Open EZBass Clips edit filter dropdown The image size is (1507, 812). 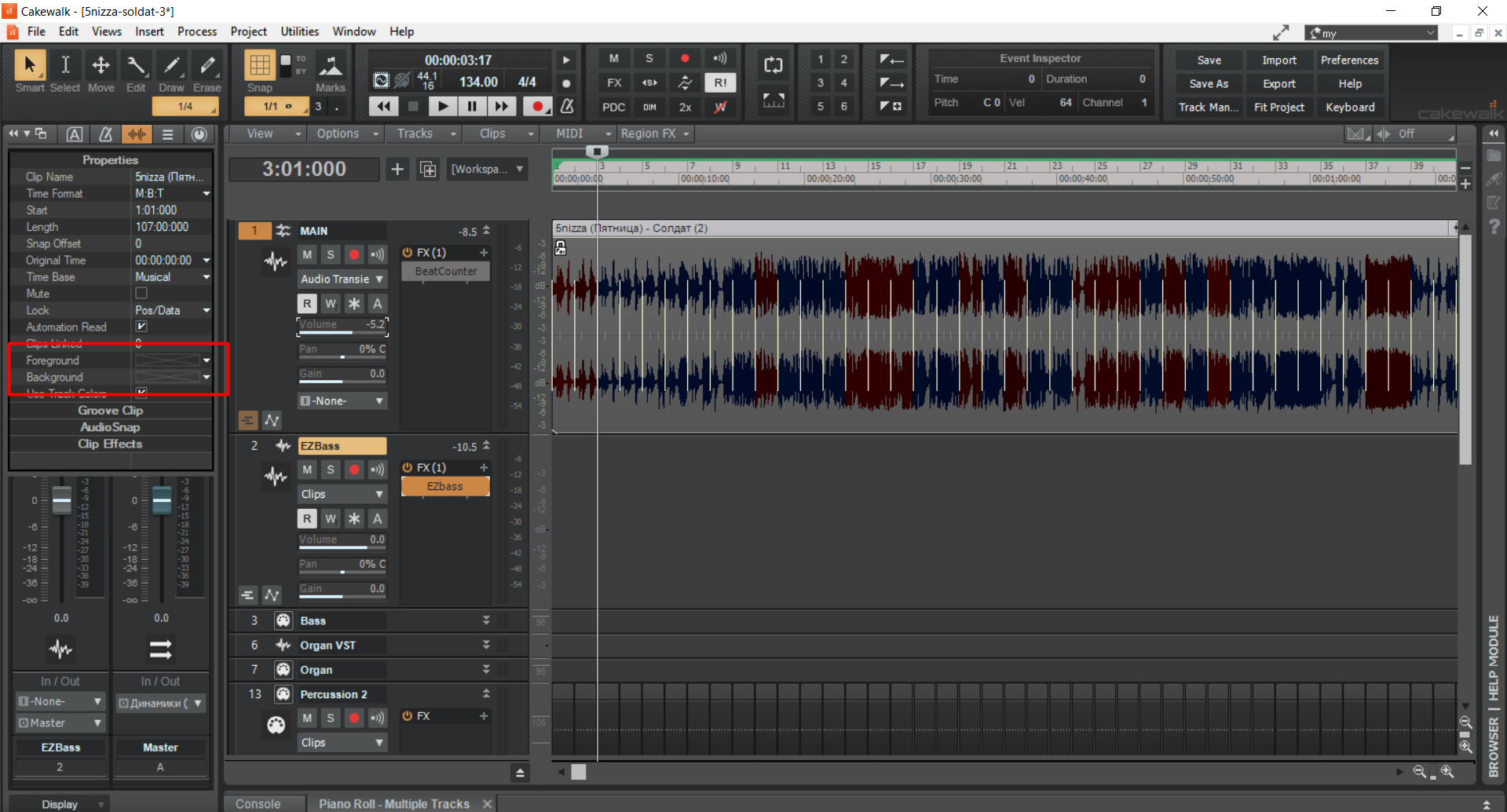point(342,494)
